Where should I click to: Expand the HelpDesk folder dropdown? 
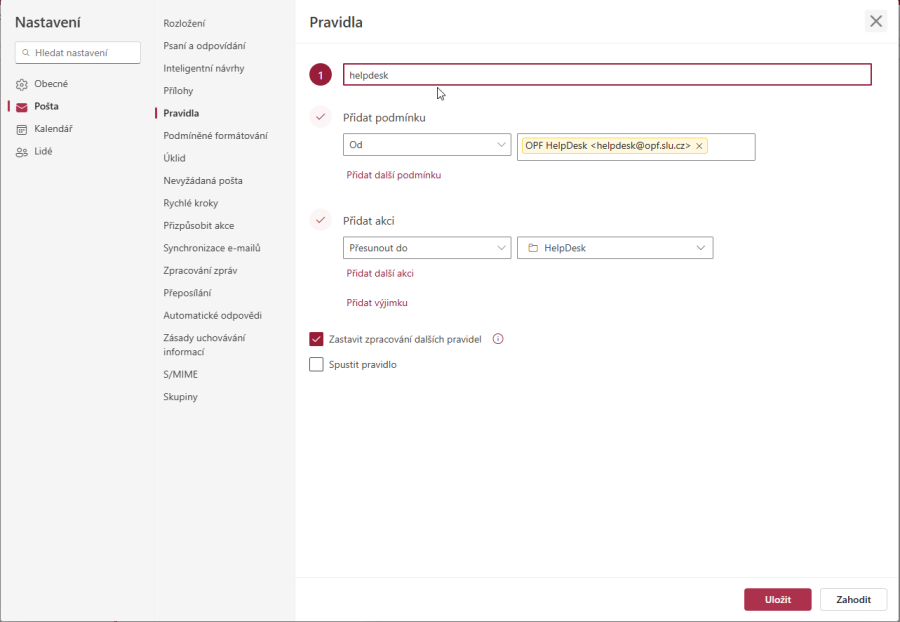tap(615, 248)
